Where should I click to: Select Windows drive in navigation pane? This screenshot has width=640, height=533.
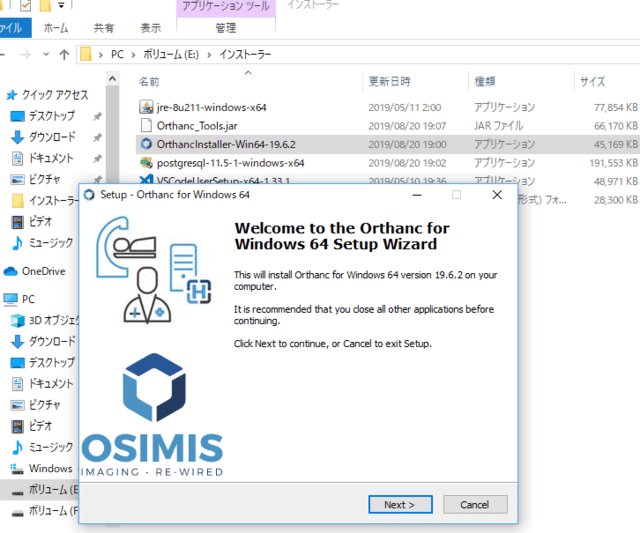[x=50, y=468]
